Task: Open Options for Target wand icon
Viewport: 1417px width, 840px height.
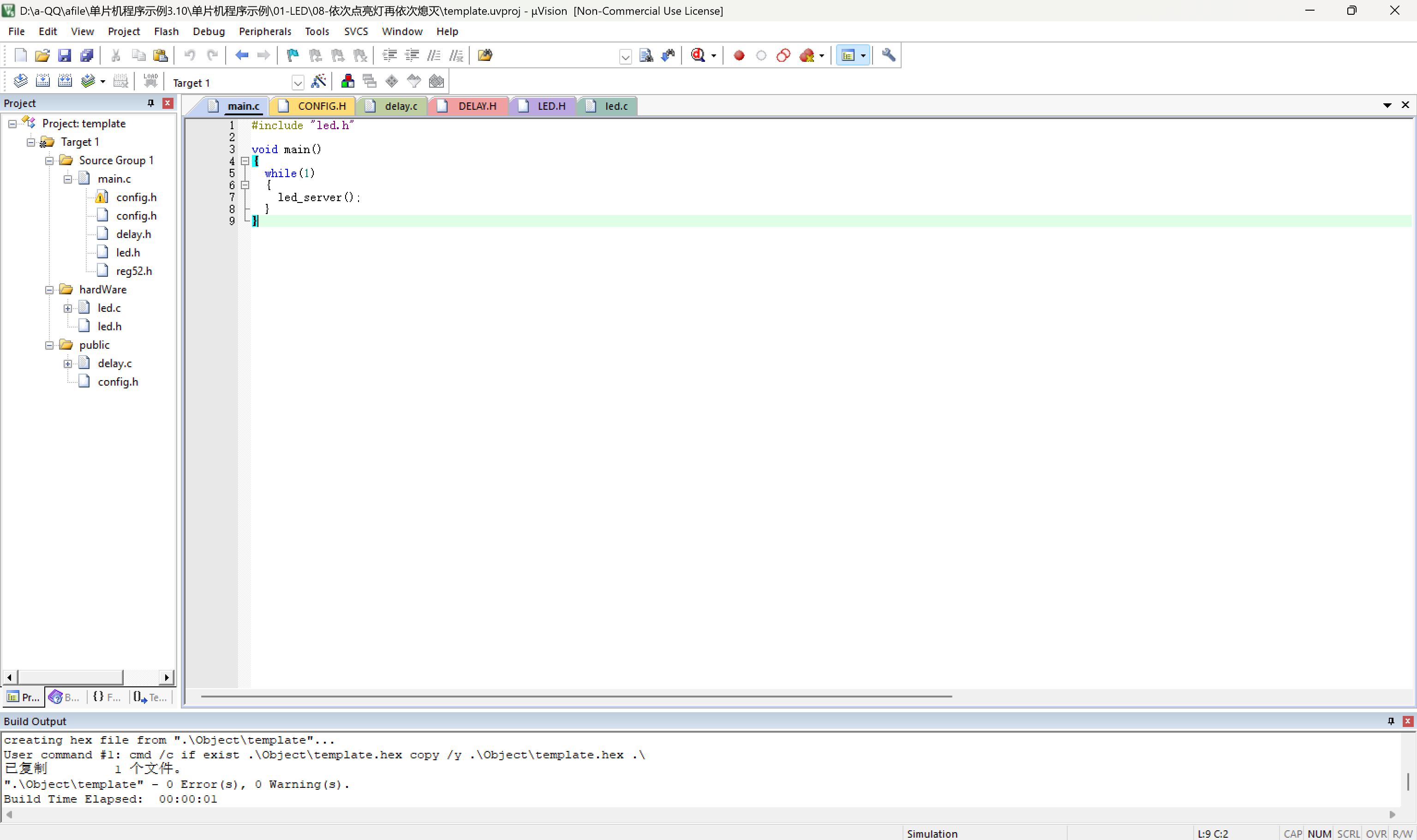Action: point(319,81)
